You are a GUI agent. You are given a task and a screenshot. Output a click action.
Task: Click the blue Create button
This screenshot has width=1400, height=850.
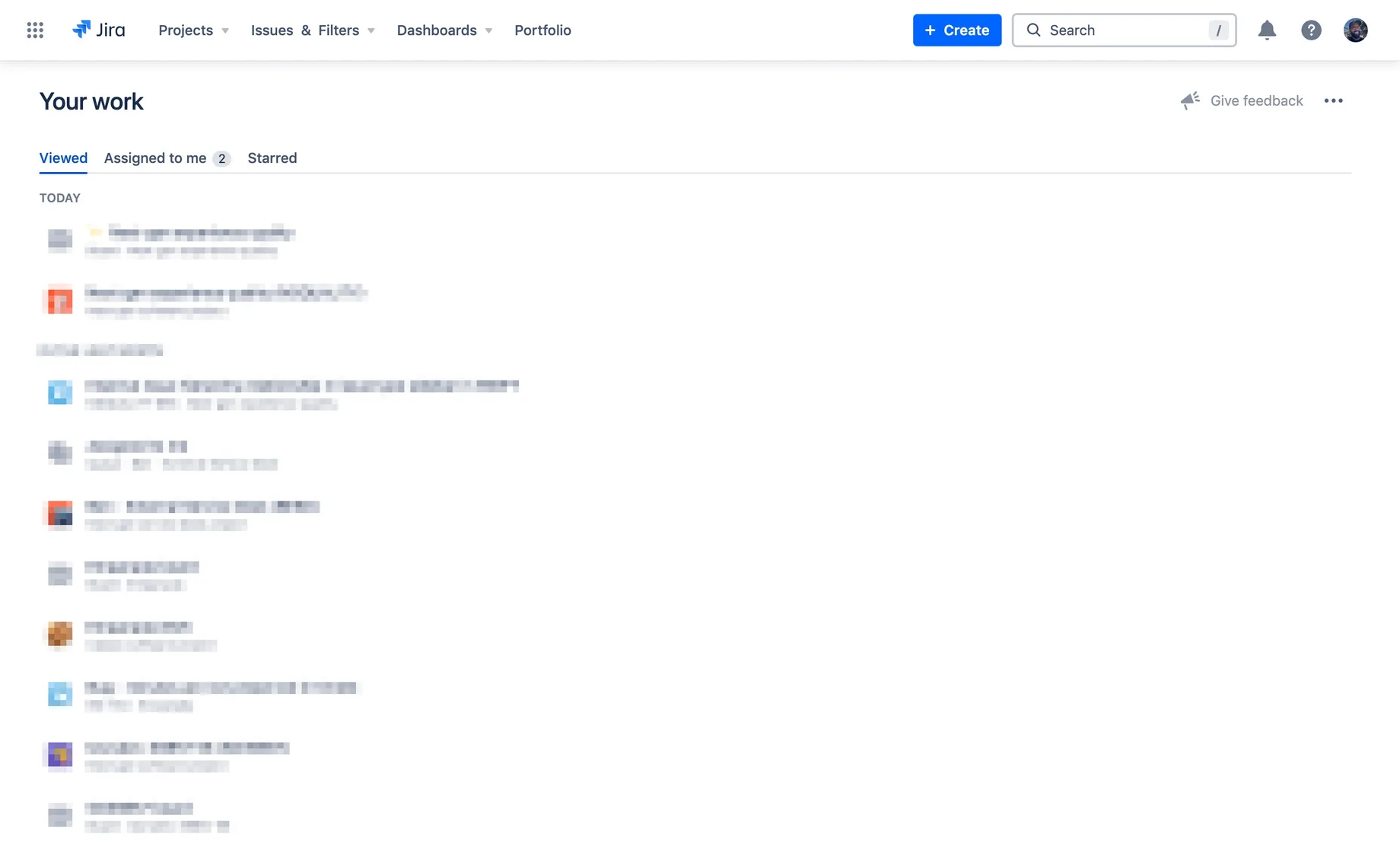coord(957,30)
